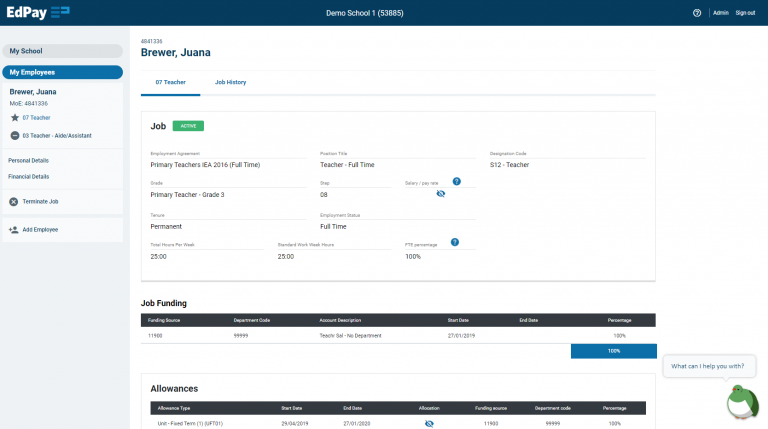Viewport: 768px width, 429px height.
Task: Switch to the 07 Teacher tab
Action: 170,82
